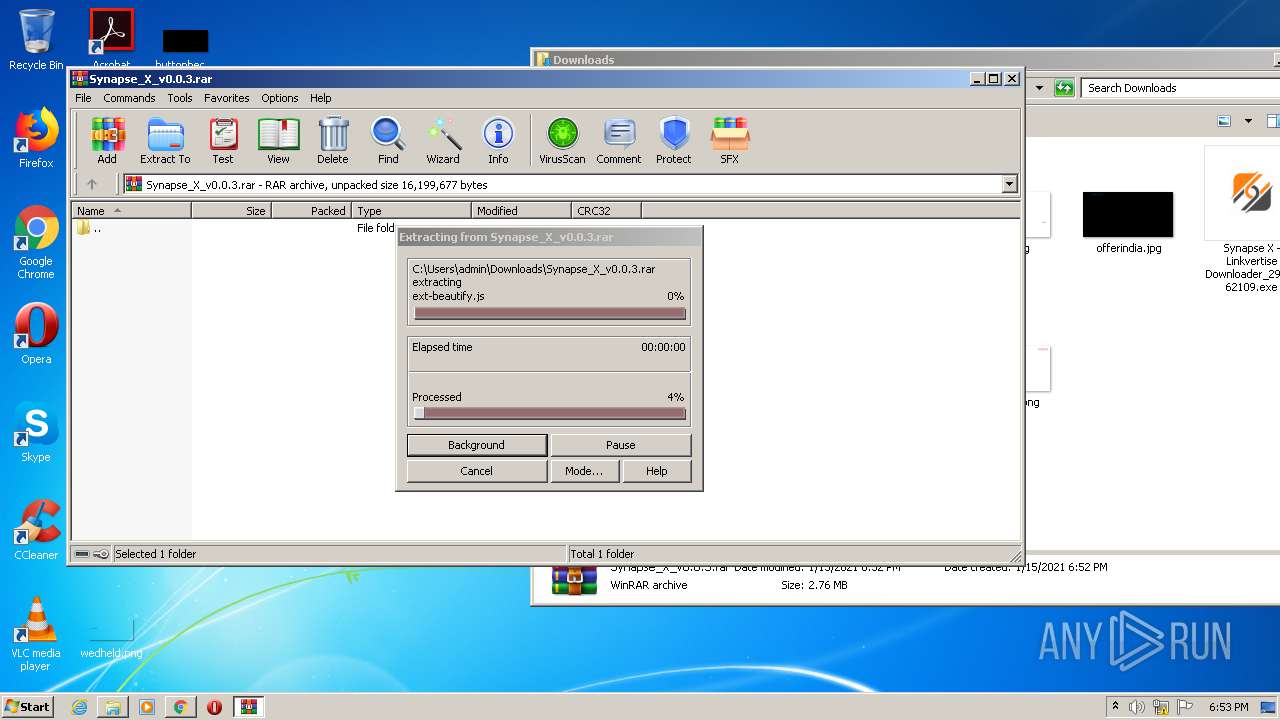The width and height of the screenshot is (1280, 720).
Task: Click the drive icon in WinRAR status bar
Action: [x=82, y=554]
